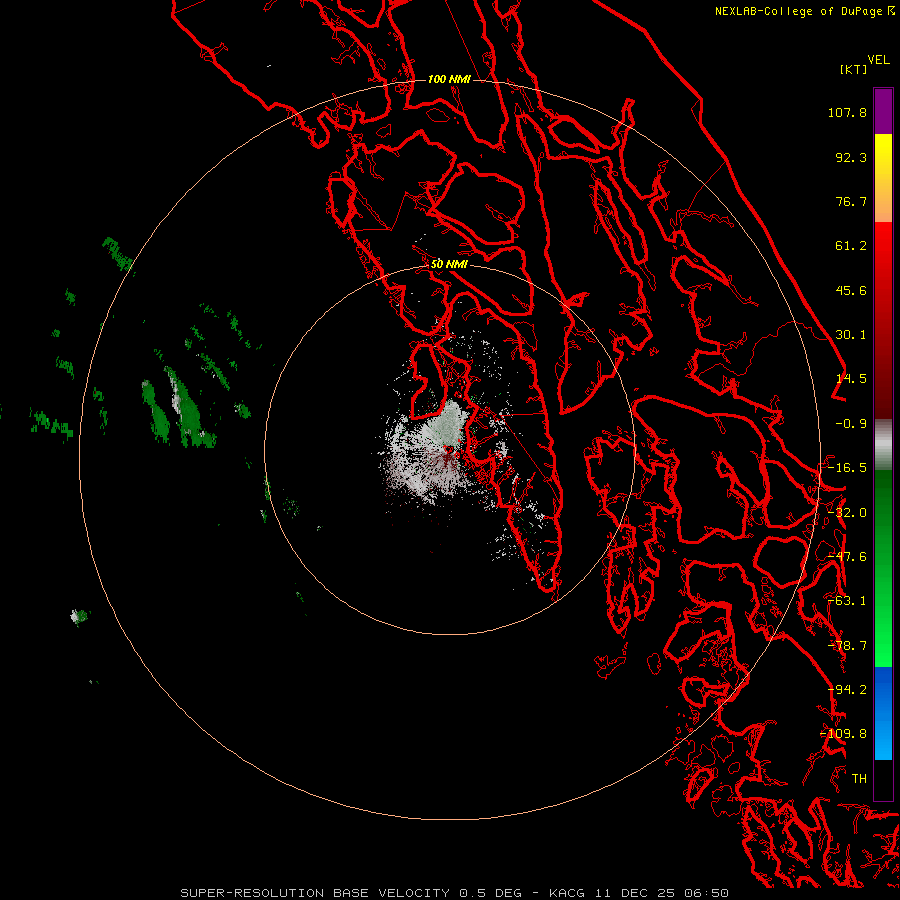
Task: Select the -94.2 scale value
Action: coord(847,690)
